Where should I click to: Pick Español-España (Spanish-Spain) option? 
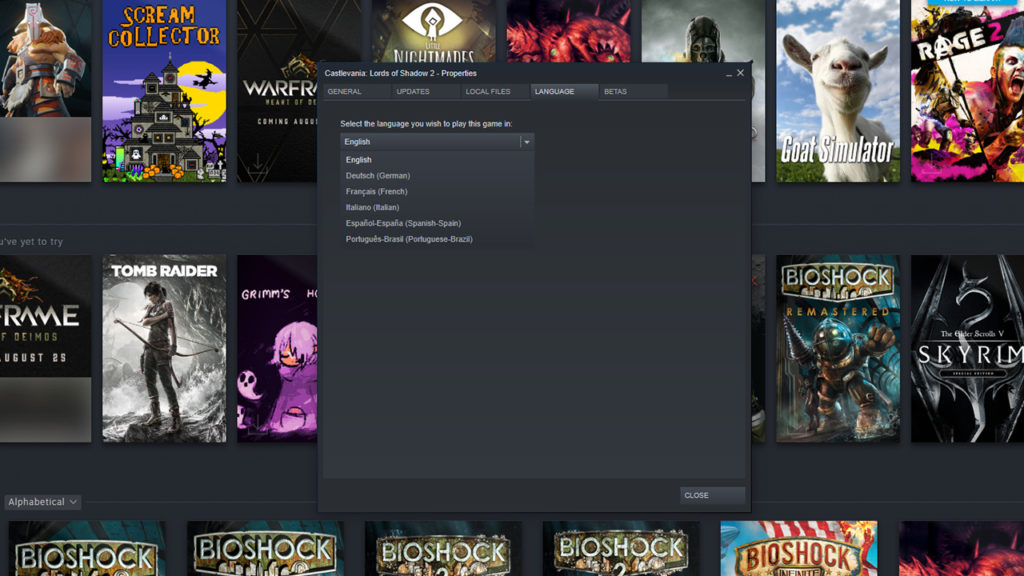coord(403,224)
